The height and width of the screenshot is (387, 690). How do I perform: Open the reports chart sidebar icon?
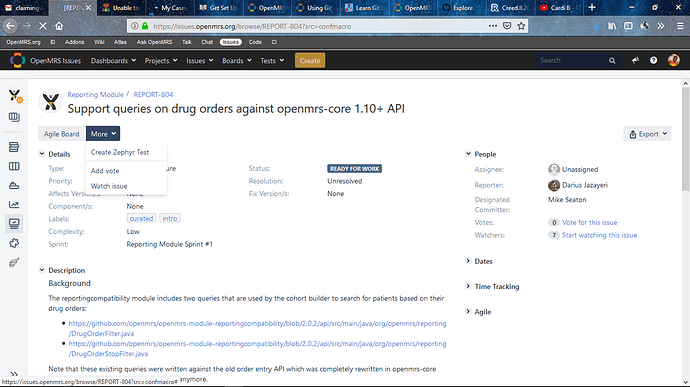[14, 204]
